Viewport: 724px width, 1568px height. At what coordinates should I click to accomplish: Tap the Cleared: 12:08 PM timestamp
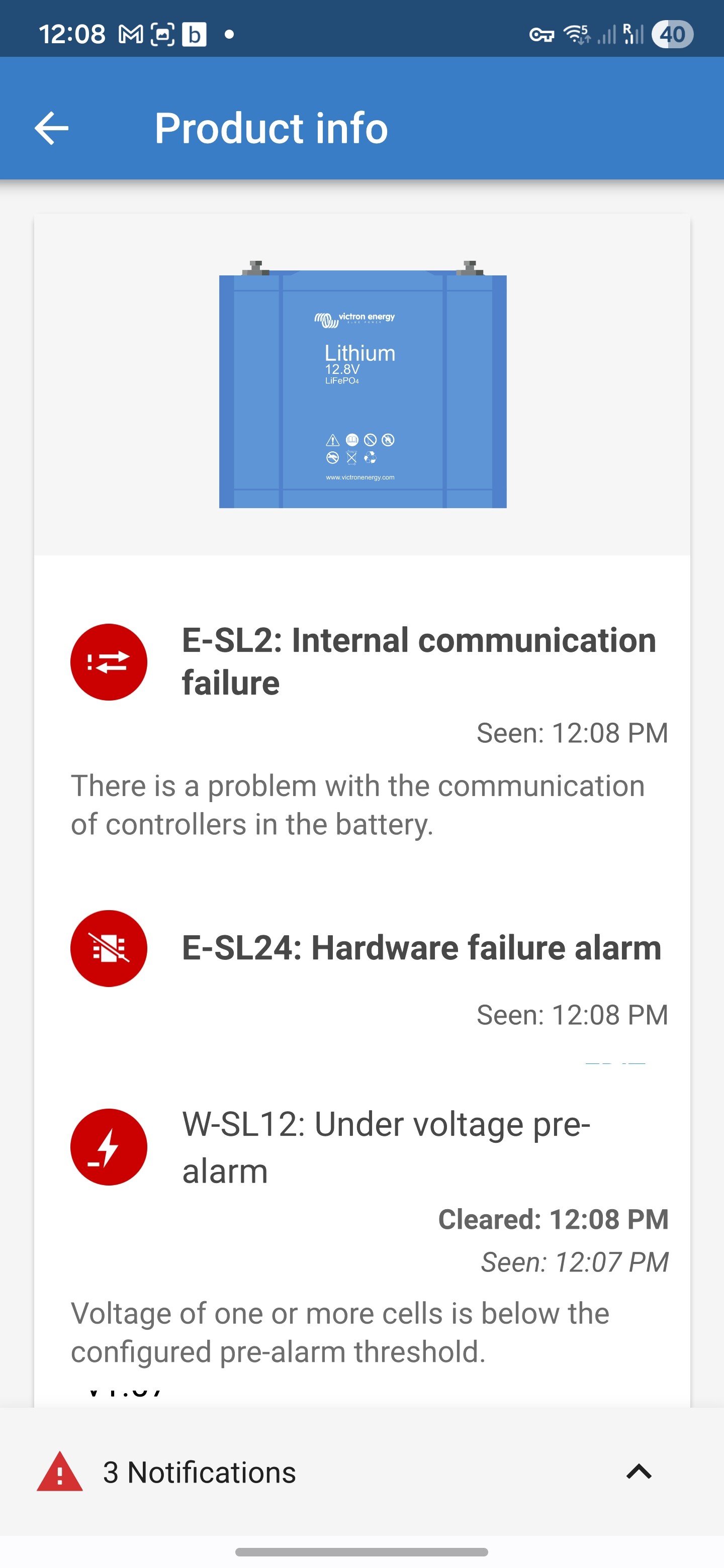click(553, 1219)
